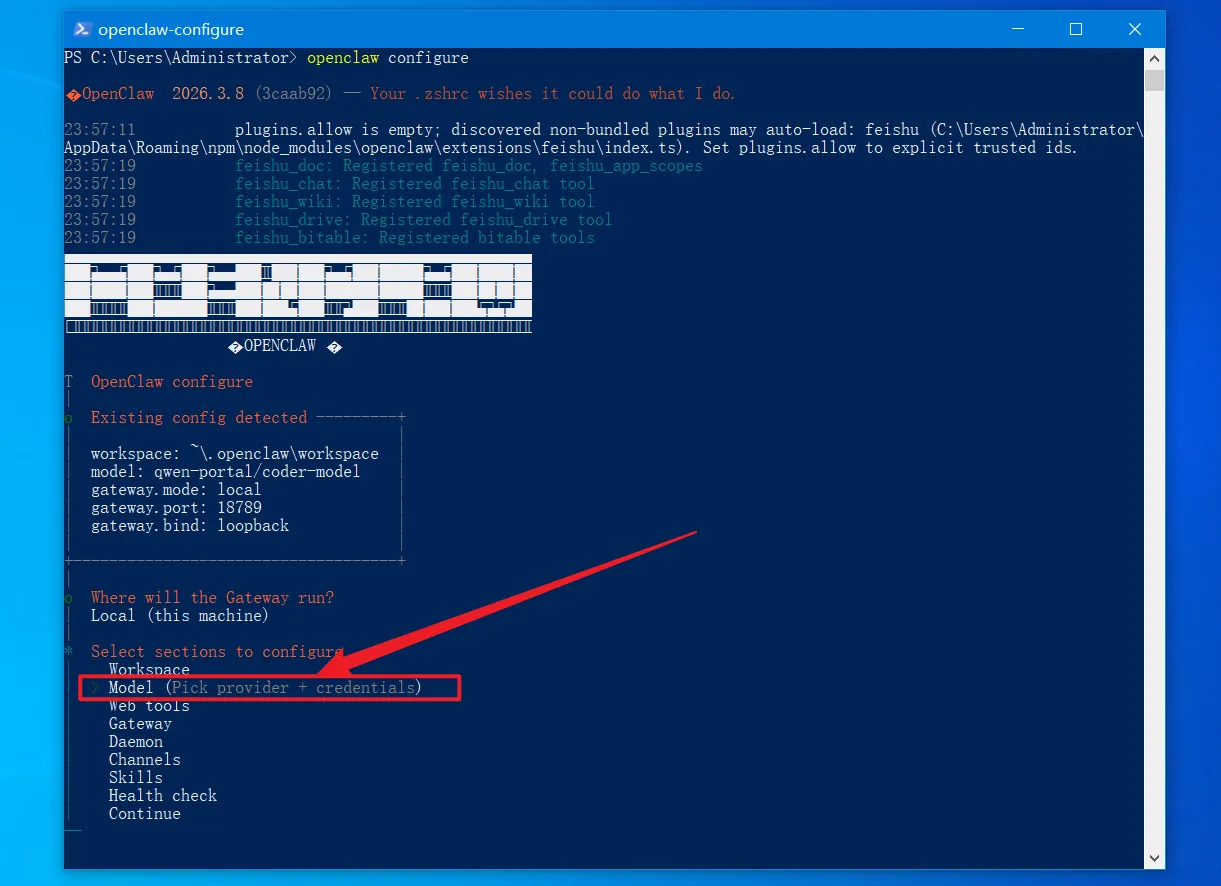Click 'feishu_wiki: Registered feishu_wiki tool' log line
Viewport: 1221px width, 886px height.
click(415, 201)
